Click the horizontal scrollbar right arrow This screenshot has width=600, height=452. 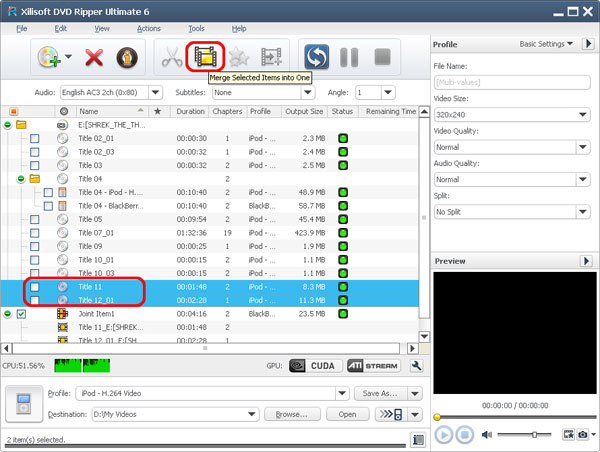(x=412, y=348)
